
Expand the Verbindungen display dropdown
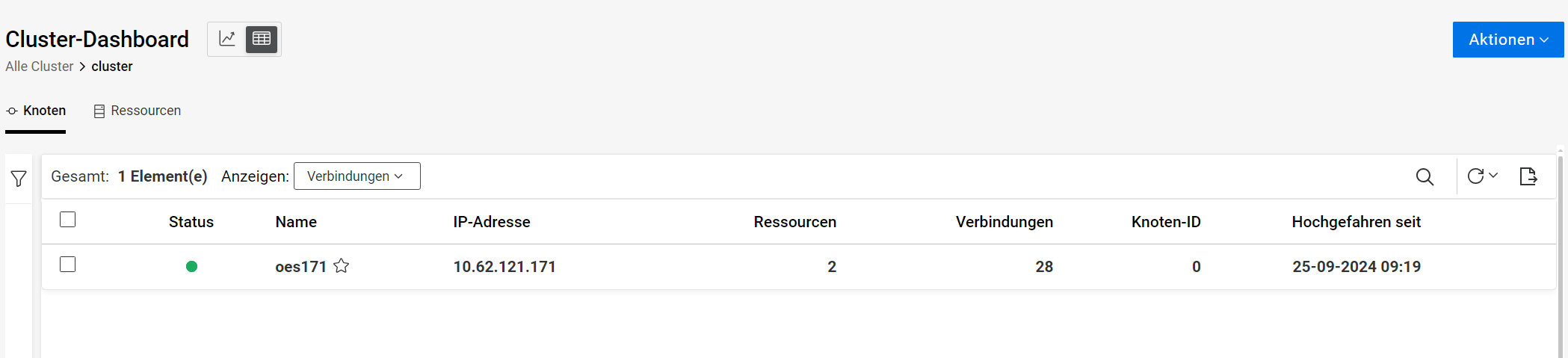tap(356, 176)
